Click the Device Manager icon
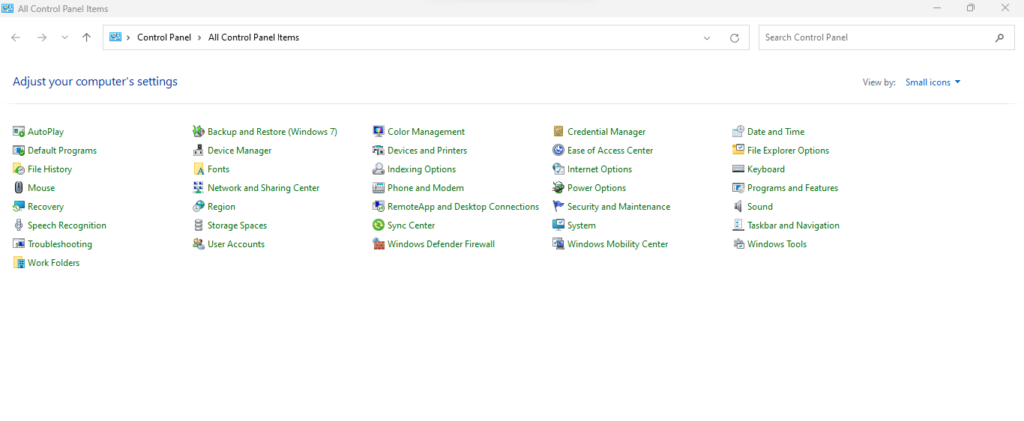This screenshot has width=1024, height=421. point(199,151)
